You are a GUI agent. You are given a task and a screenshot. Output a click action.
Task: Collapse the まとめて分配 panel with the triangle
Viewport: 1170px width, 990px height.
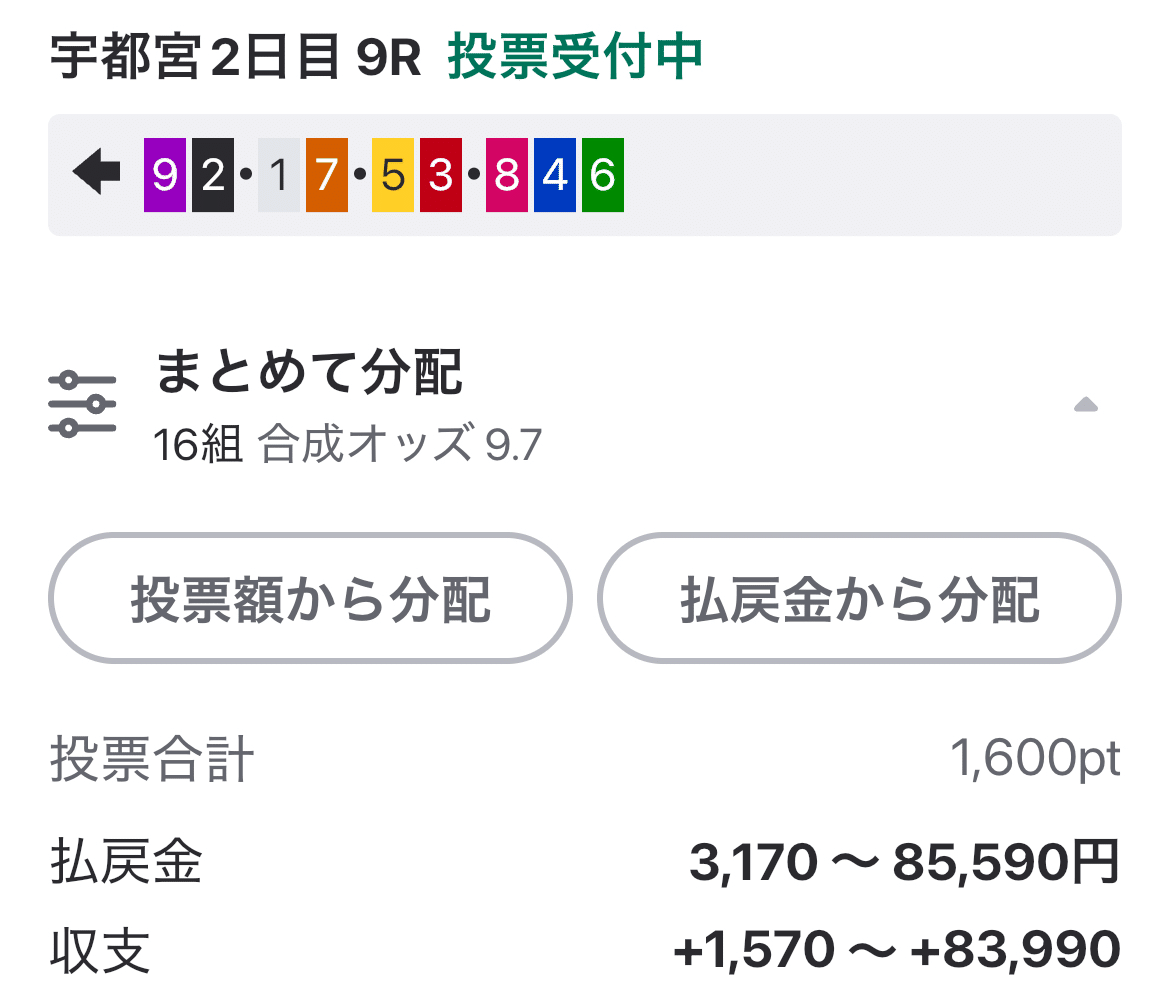1086,403
